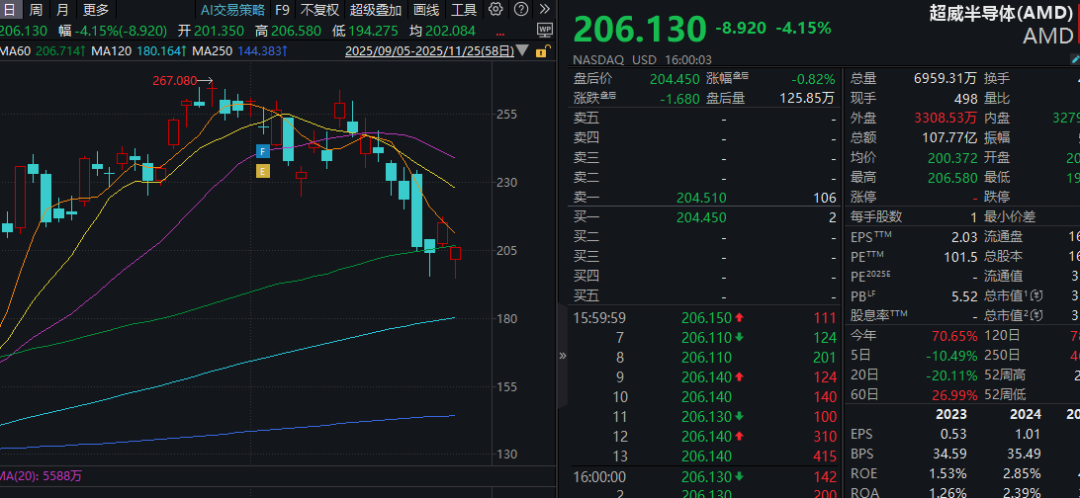Switch to 月 monthly period tab
Image resolution: width=1080 pixels, height=498 pixels.
pos(63,10)
